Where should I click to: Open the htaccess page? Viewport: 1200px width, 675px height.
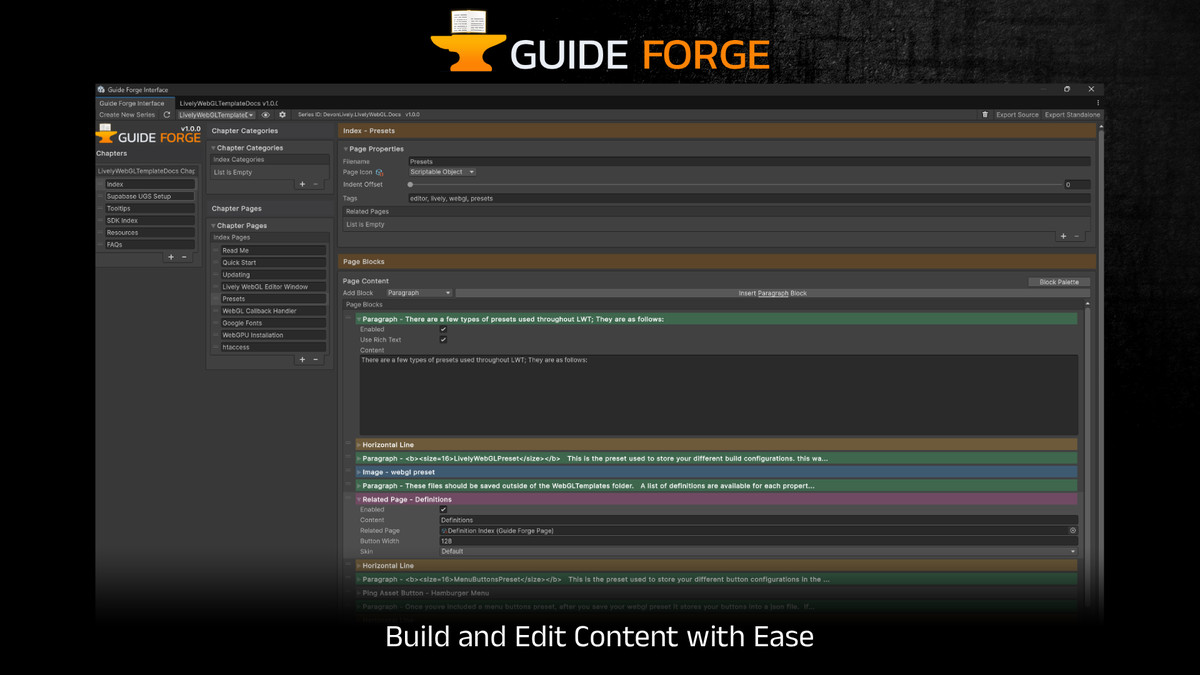(273, 347)
